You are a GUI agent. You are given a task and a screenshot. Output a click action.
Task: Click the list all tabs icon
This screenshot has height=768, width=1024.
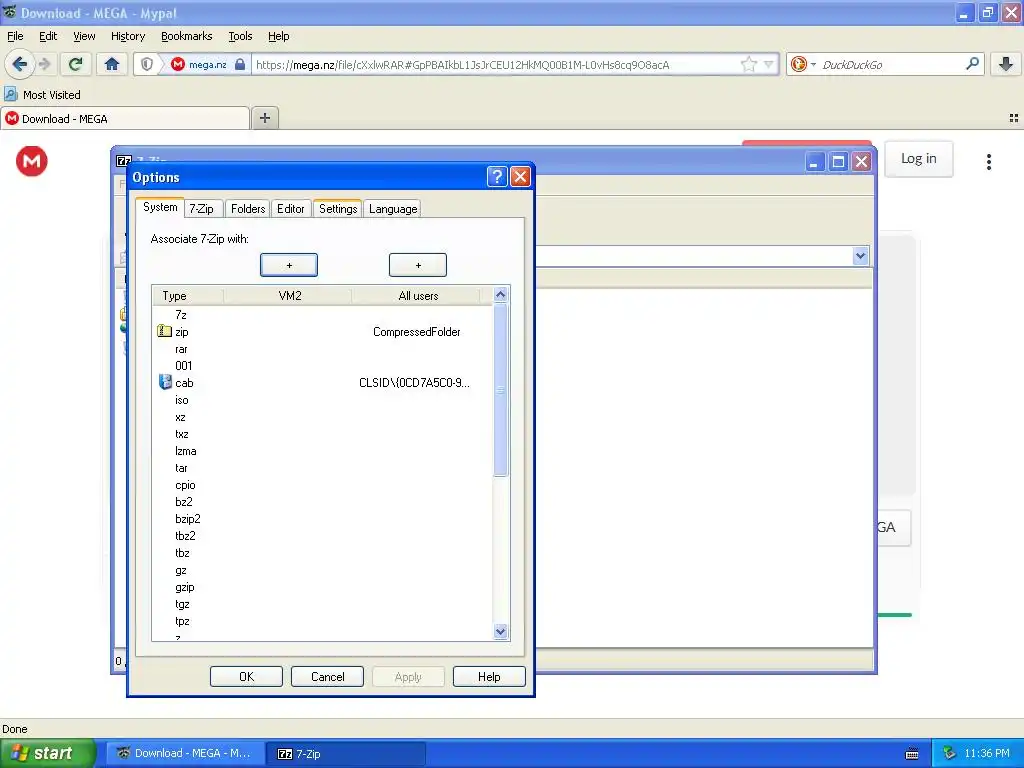click(1014, 118)
